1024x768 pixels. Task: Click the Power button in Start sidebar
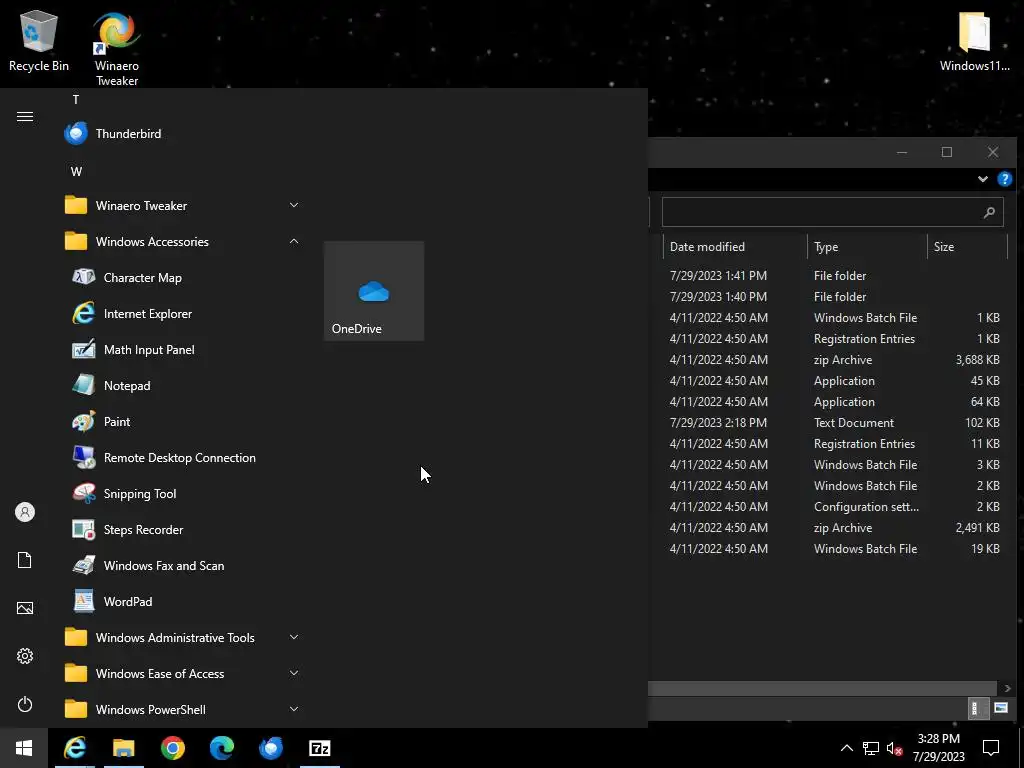tap(25, 704)
